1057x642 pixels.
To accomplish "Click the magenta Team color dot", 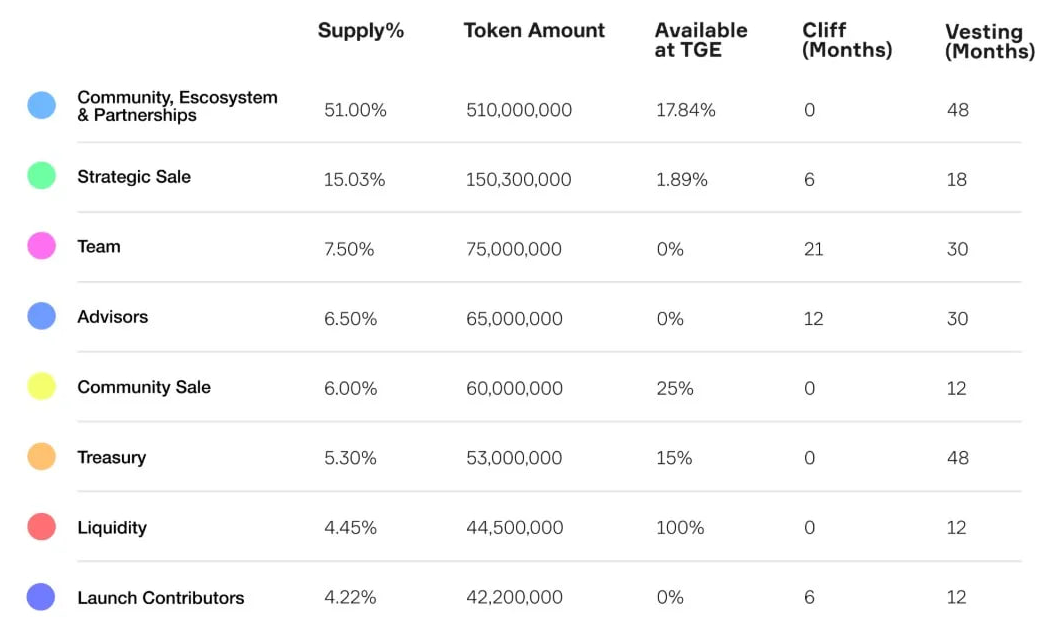I will (x=41, y=246).
